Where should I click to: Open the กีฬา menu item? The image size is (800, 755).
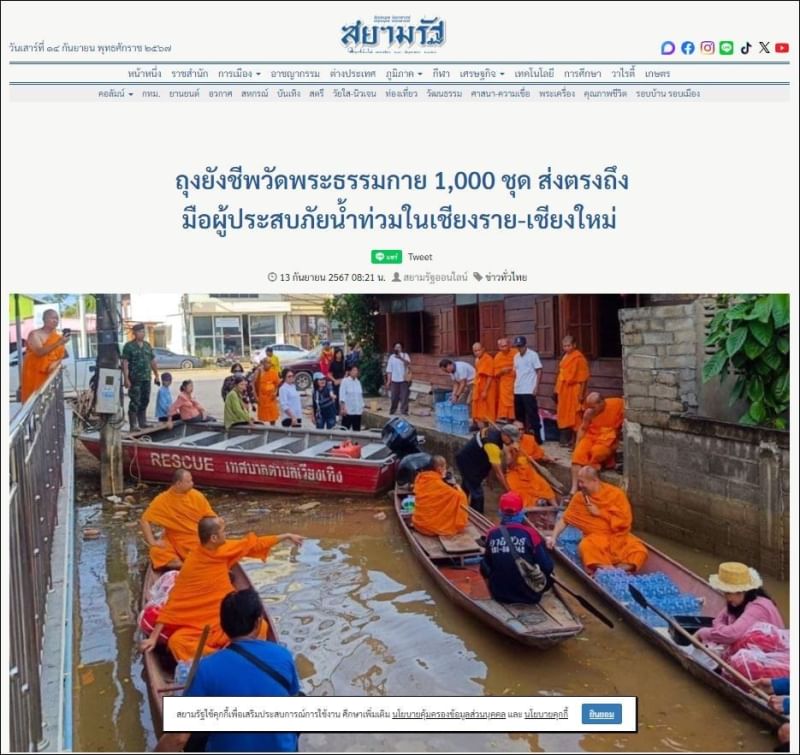click(441, 73)
